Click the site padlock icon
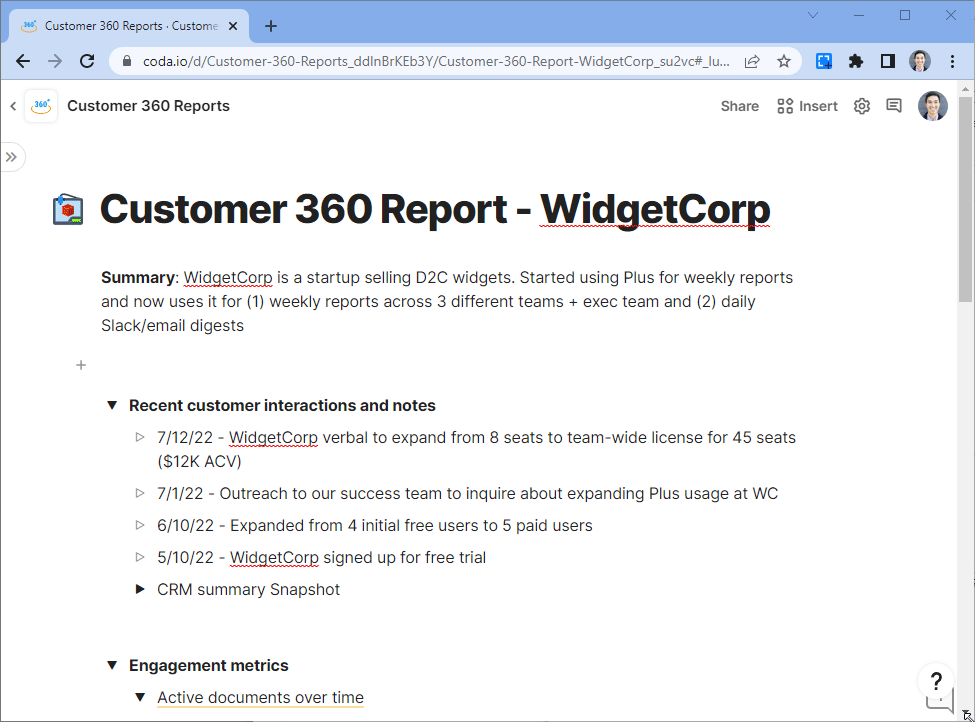The image size is (975, 722). click(127, 61)
